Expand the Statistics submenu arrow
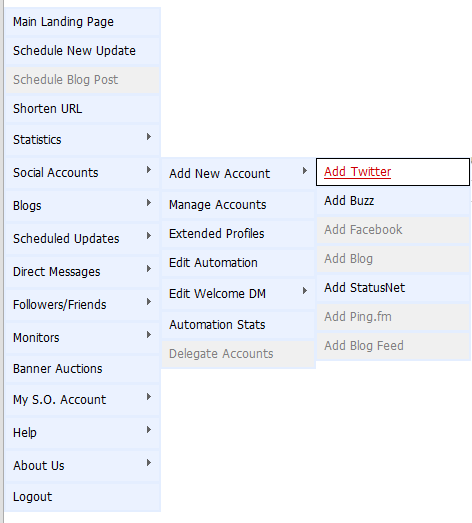 coord(149,137)
